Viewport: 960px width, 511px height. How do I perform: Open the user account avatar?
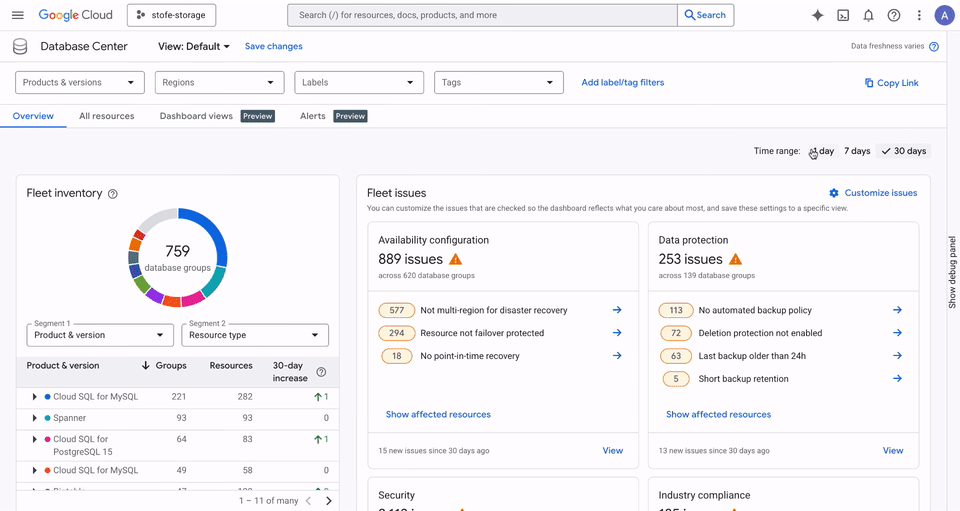click(x=944, y=15)
